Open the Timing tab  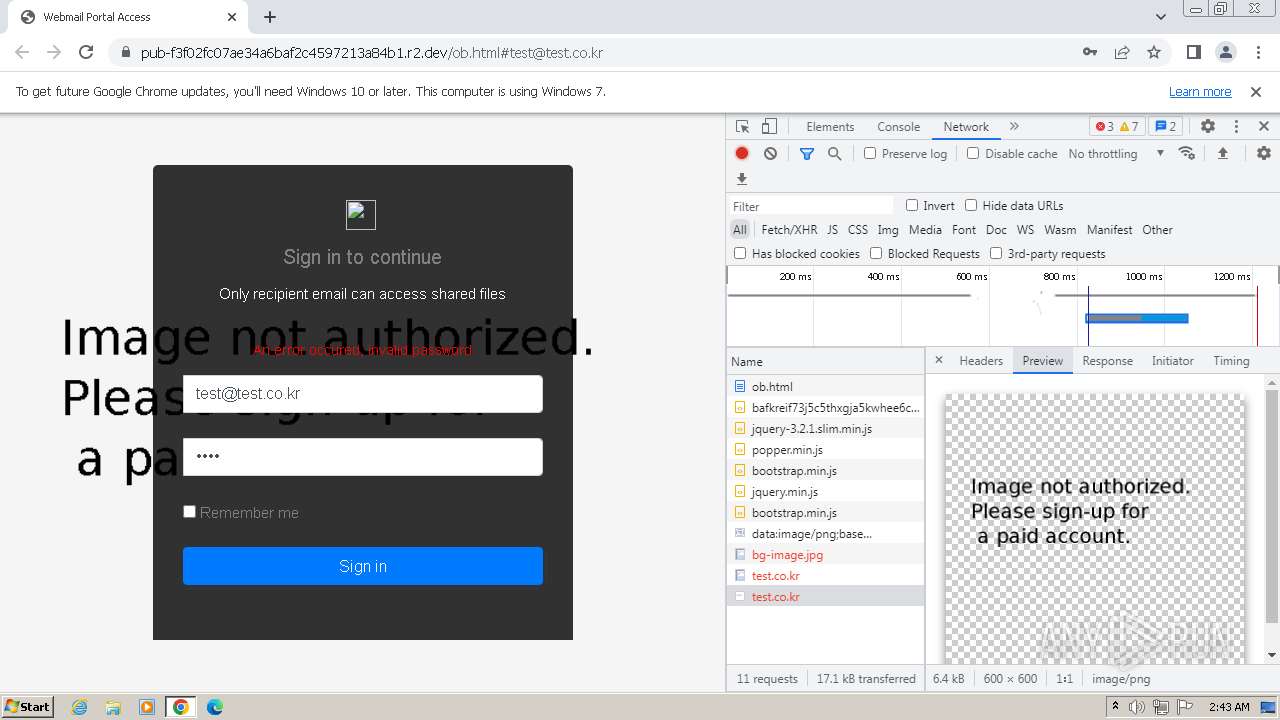[1231, 361]
